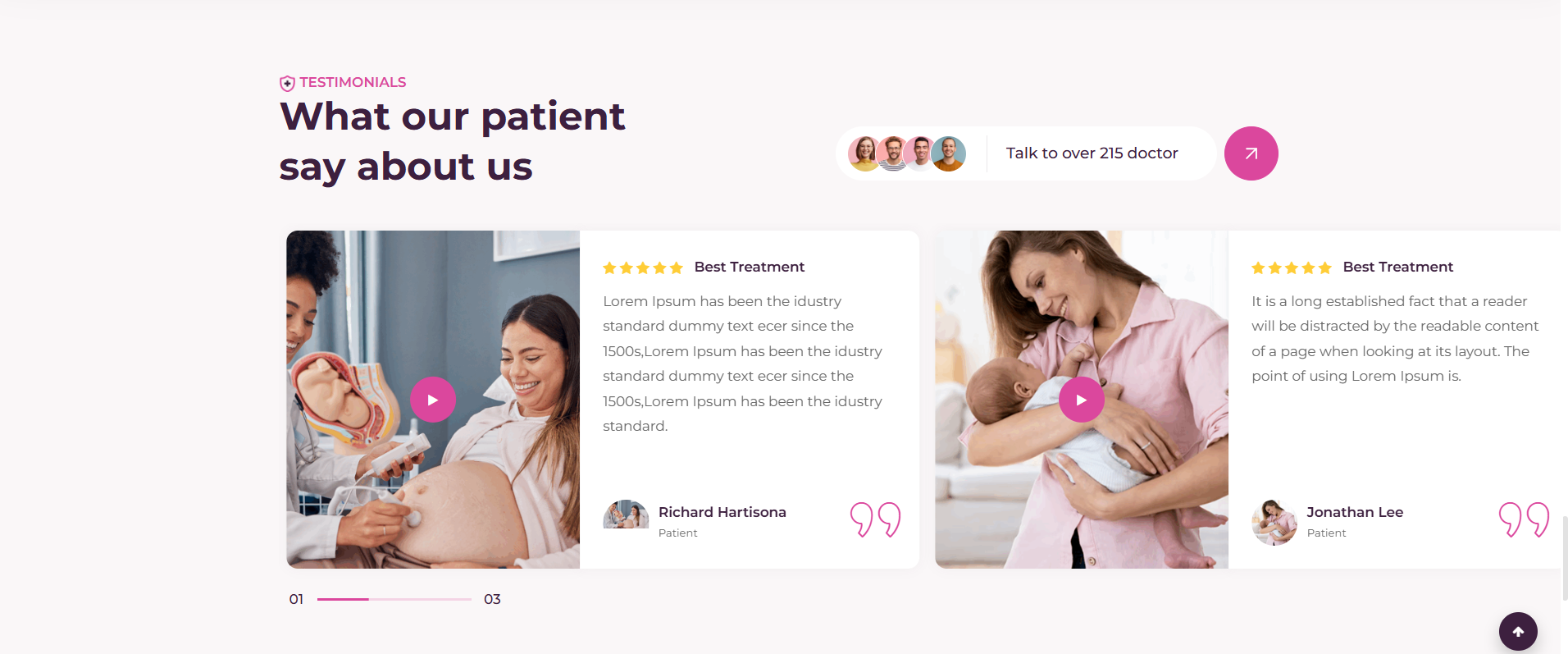1568x654 pixels.
Task: Click the pink arrow button beside doctor talk
Action: tap(1251, 153)
